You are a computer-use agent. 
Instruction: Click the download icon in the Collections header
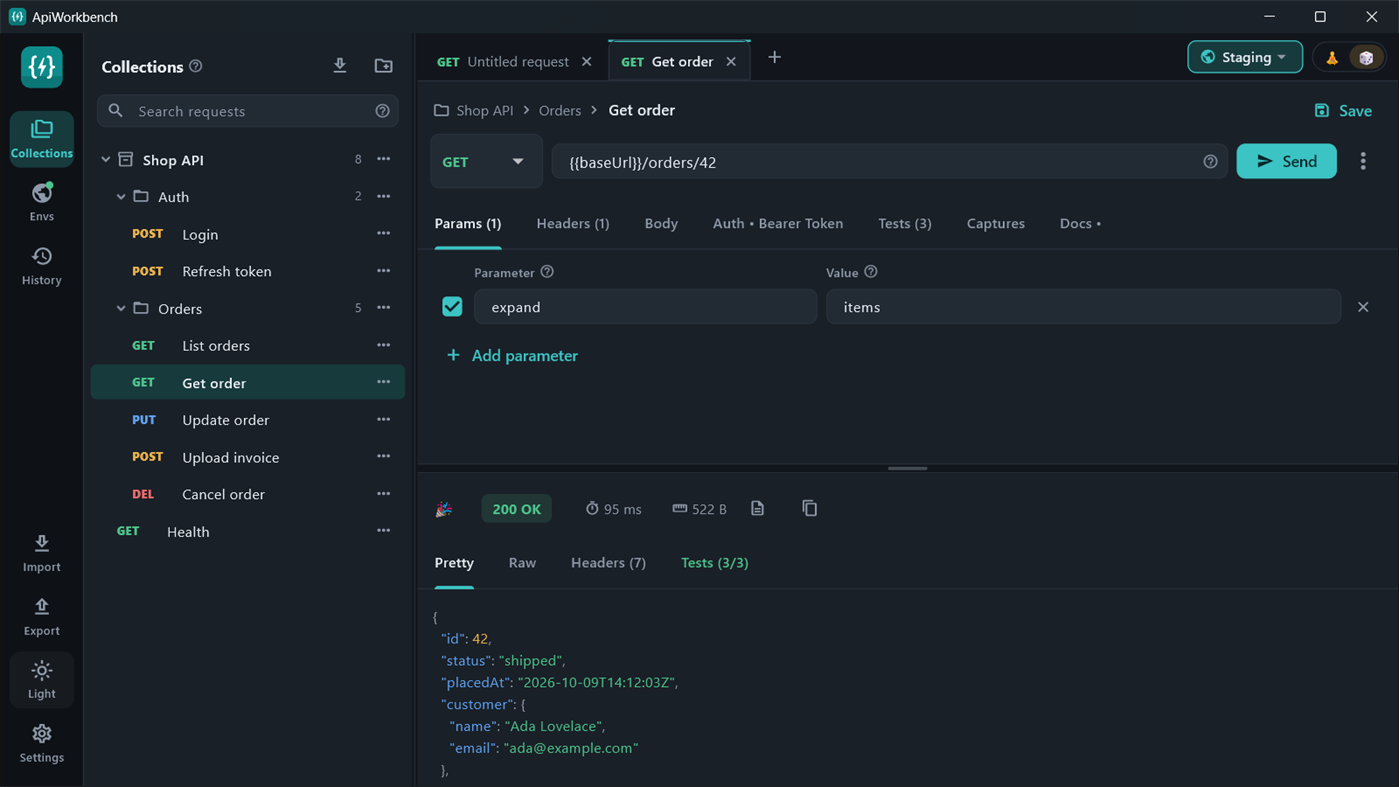[340, 66]
